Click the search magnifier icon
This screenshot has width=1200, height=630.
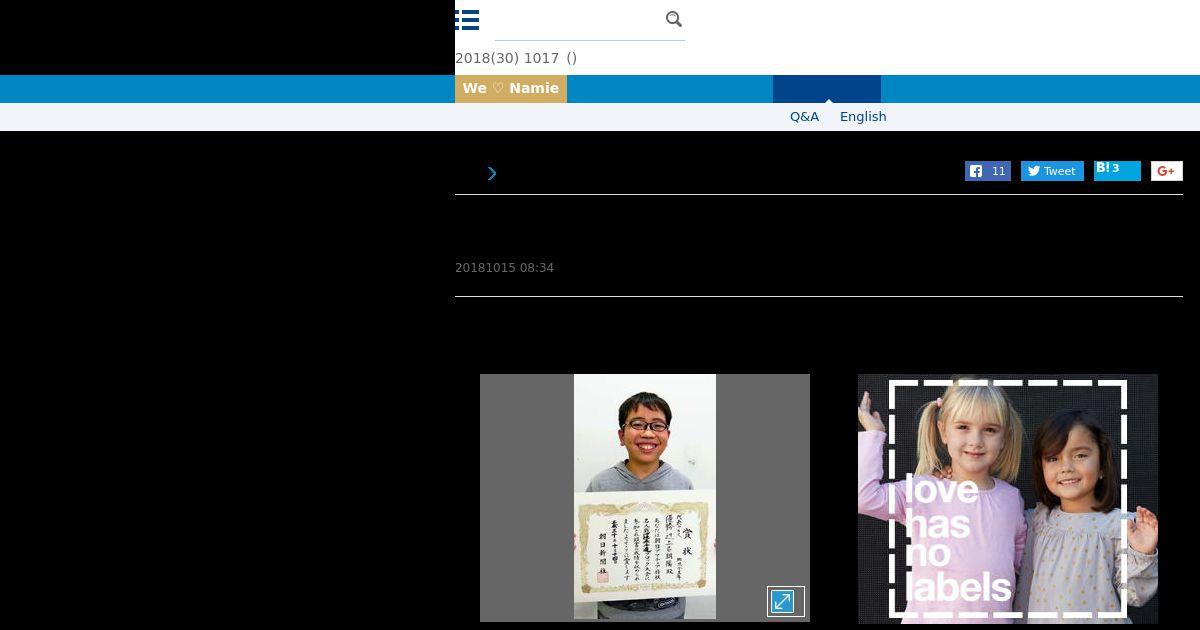(674, 19)
